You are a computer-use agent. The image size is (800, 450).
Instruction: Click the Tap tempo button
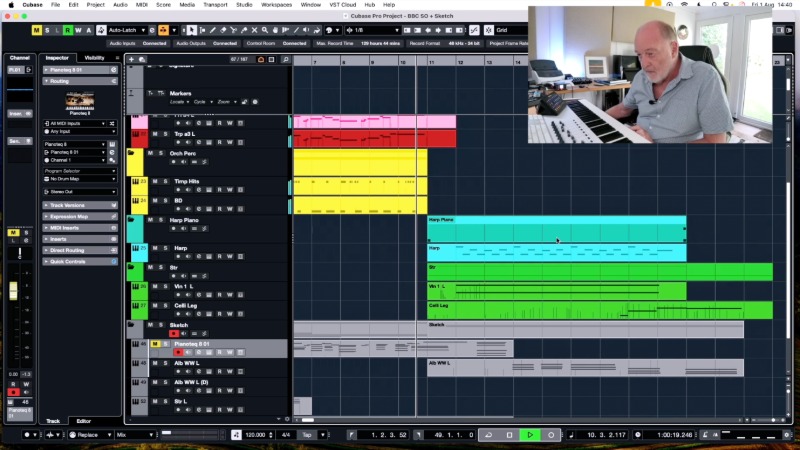(308, 435)
